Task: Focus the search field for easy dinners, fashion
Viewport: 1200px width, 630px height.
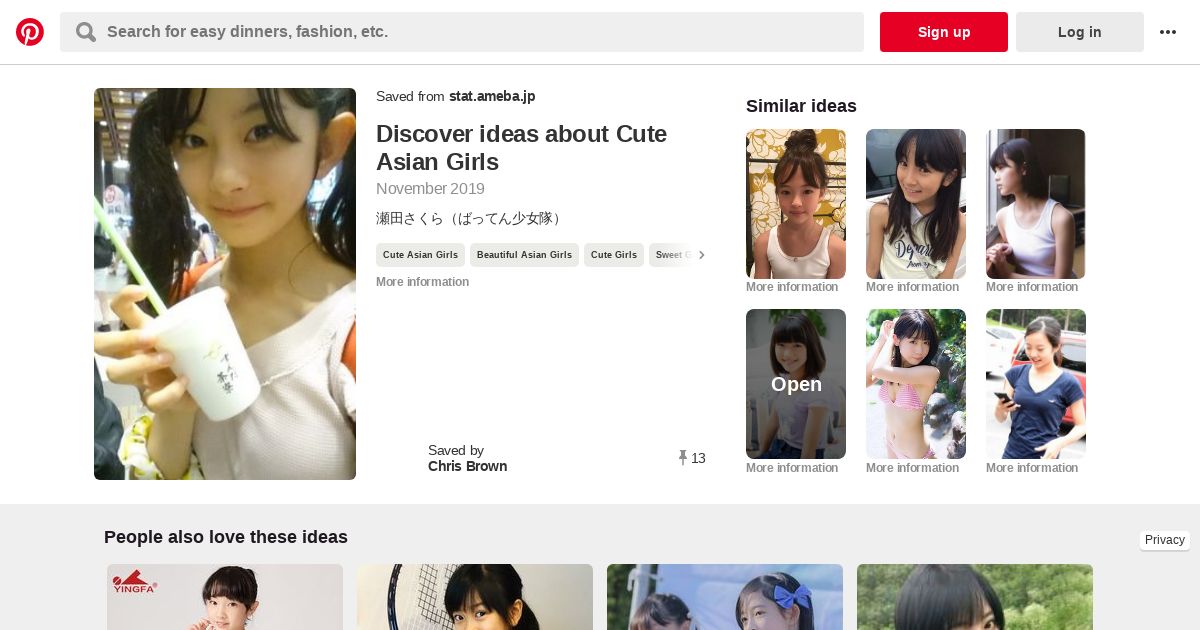Action: click(x=462, y=32)
